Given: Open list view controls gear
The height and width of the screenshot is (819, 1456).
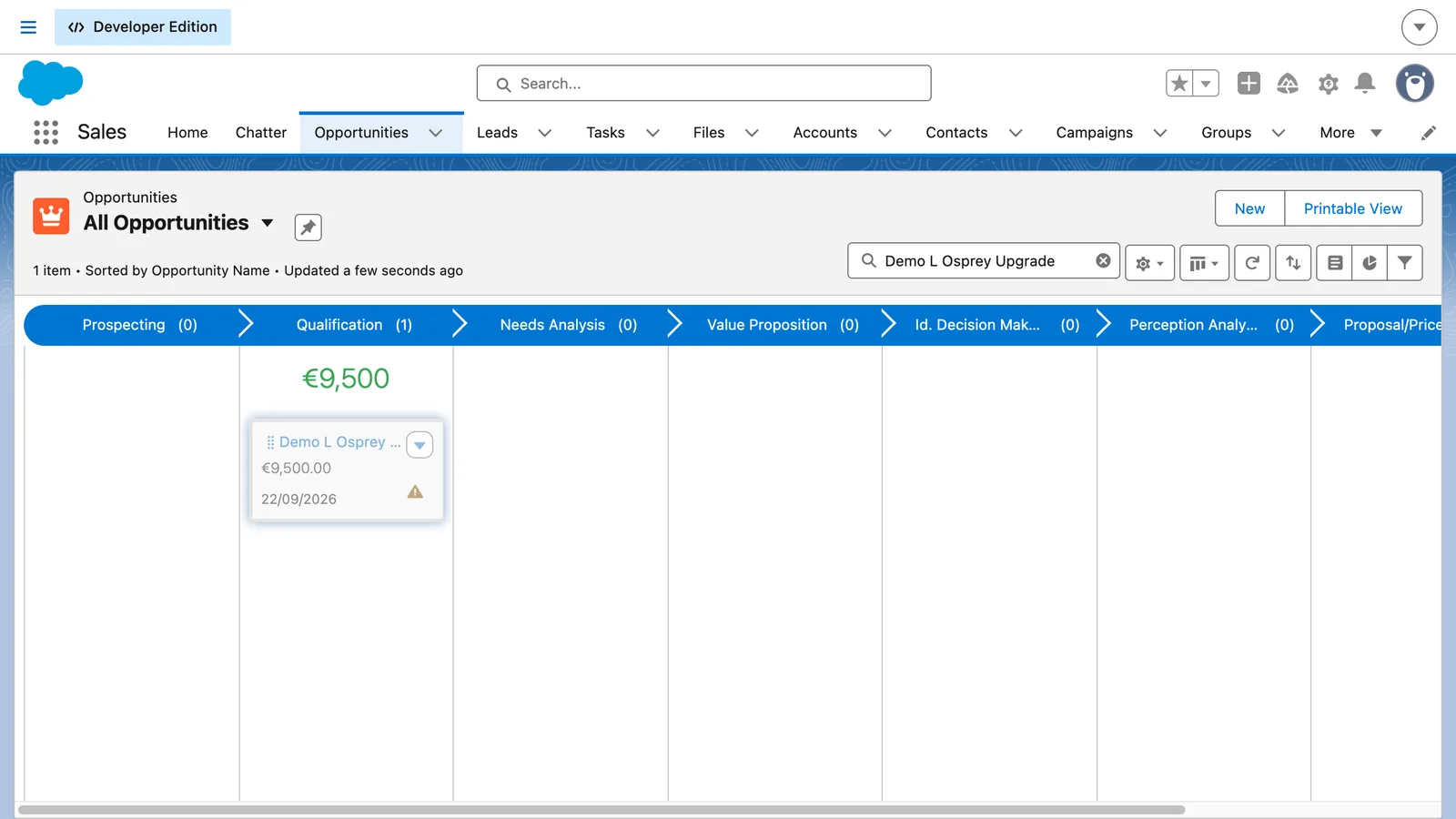Looking at the screenshot, I should (1150, 263).
